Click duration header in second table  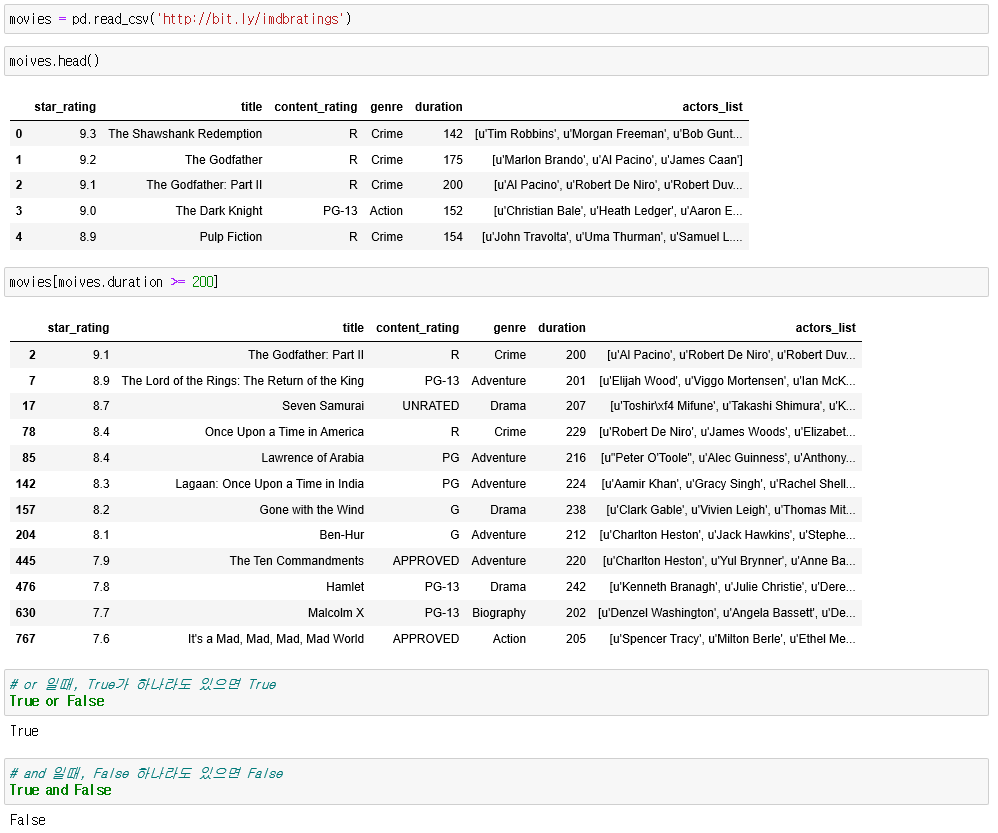click(x=561, y=328)
